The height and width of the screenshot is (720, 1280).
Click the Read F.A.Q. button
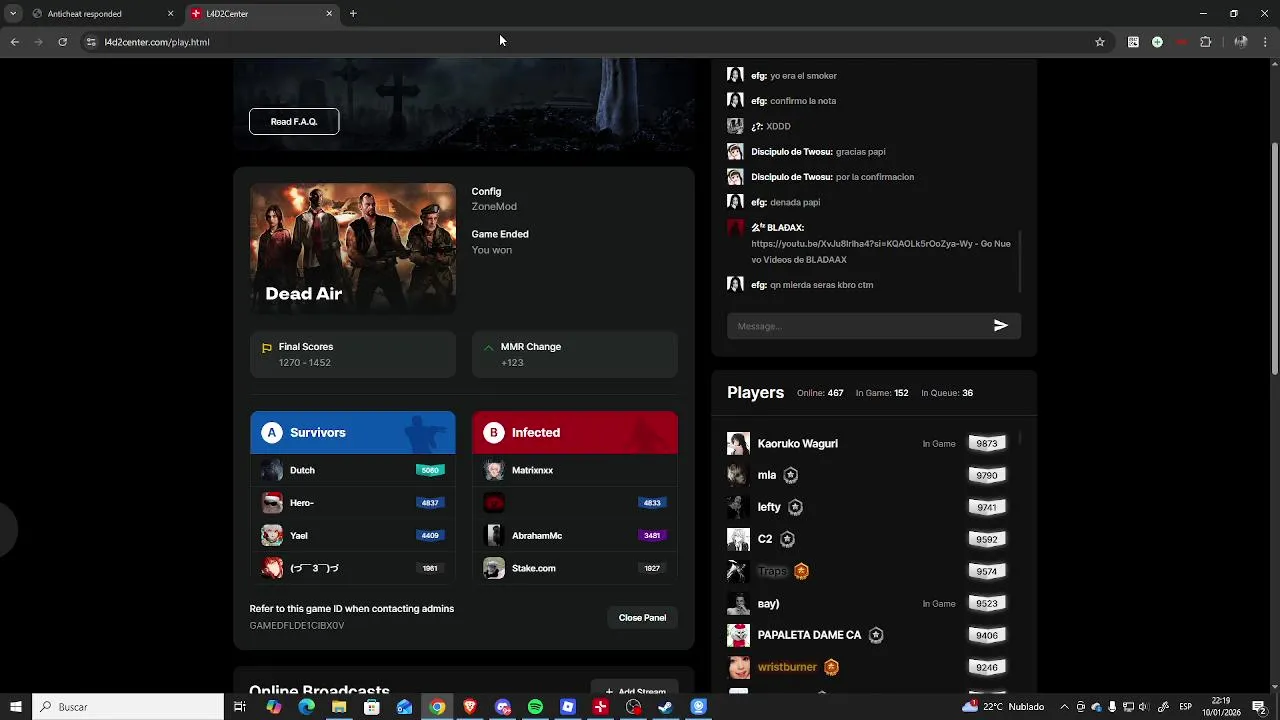coord(294,121)
